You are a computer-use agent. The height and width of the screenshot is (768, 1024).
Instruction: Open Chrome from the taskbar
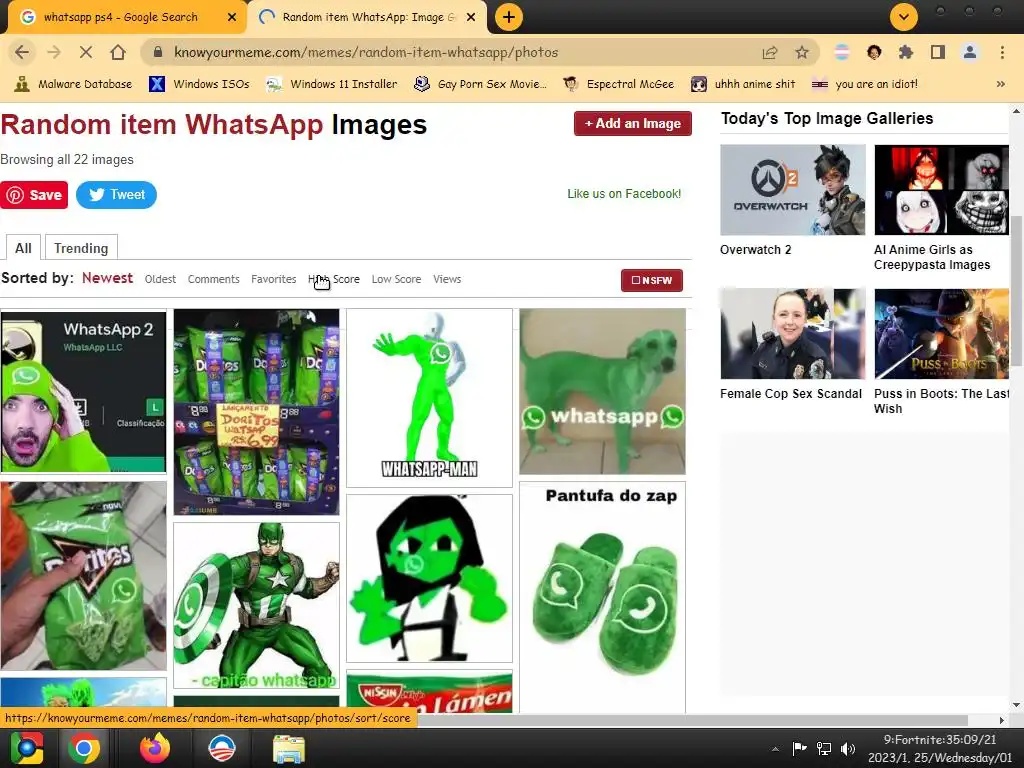point(83,748)
